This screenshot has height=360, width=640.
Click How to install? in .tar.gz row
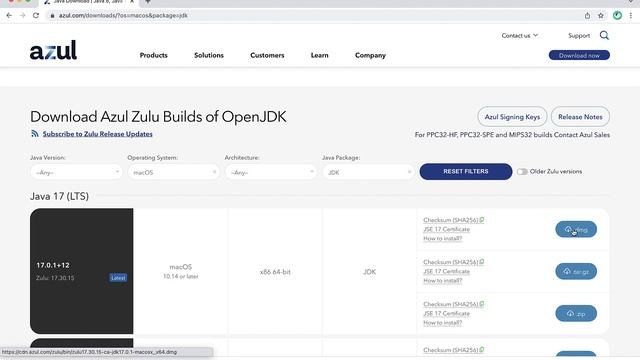point(442,280)
